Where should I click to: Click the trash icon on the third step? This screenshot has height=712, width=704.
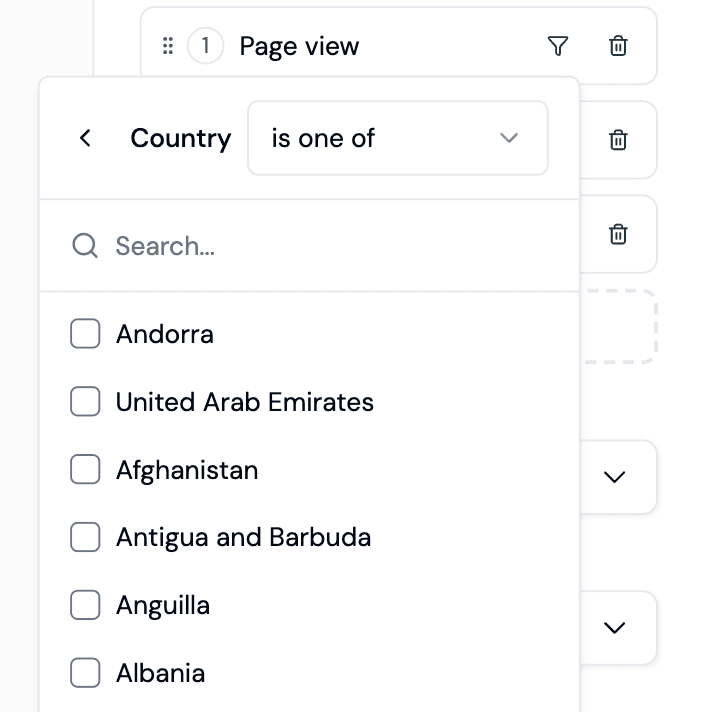tap(618, 234)
